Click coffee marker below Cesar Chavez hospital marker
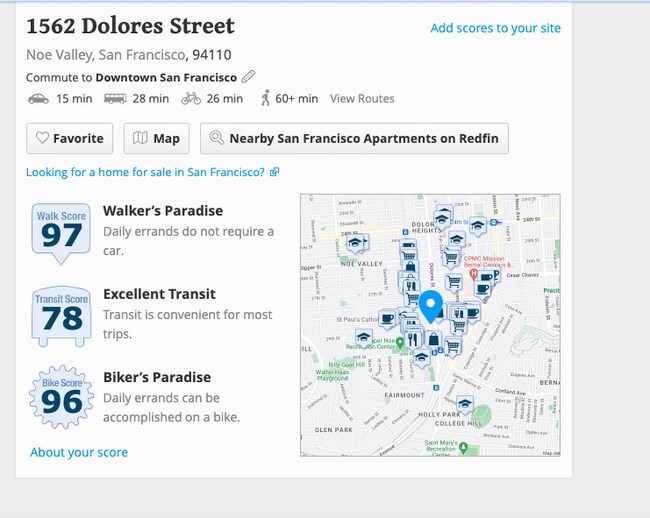Viewport: 650px width, 518px height. point(483,289)
